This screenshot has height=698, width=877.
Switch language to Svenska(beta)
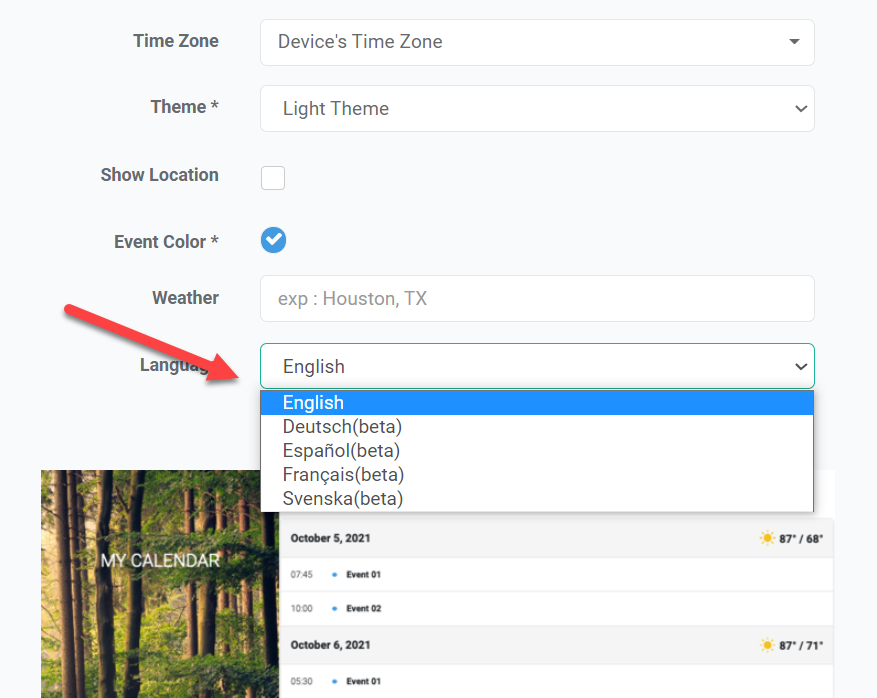pos(342,498)
